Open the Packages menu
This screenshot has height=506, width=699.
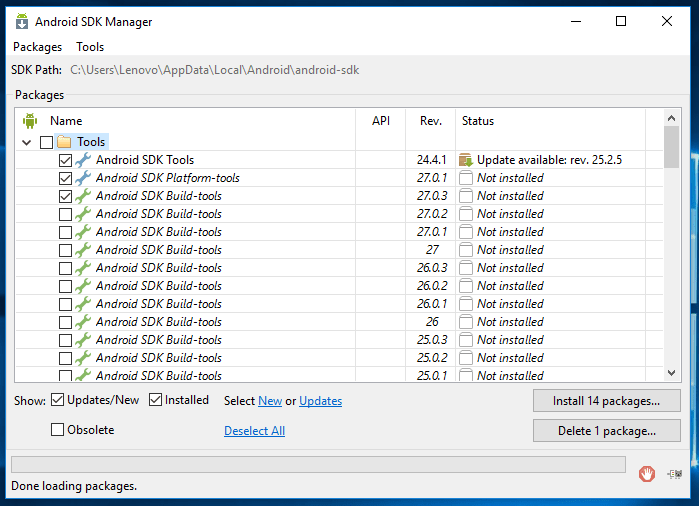37,47
